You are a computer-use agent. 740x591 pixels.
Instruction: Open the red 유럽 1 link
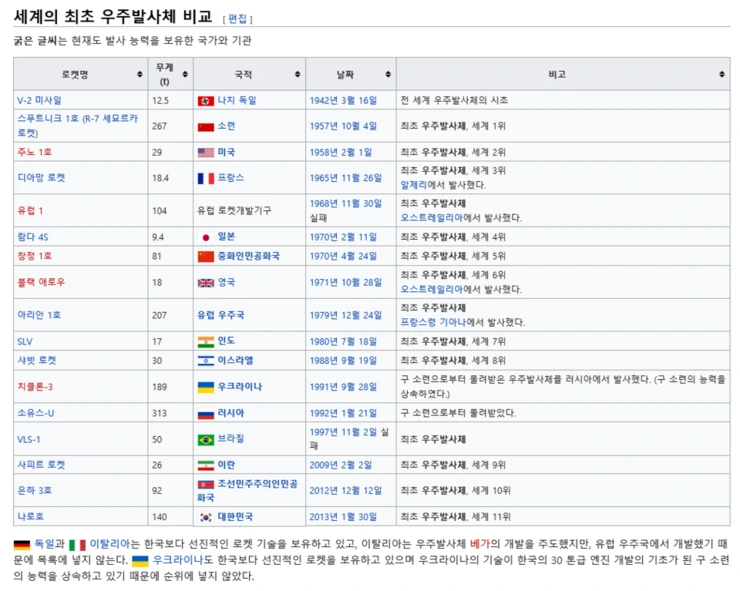30,211
